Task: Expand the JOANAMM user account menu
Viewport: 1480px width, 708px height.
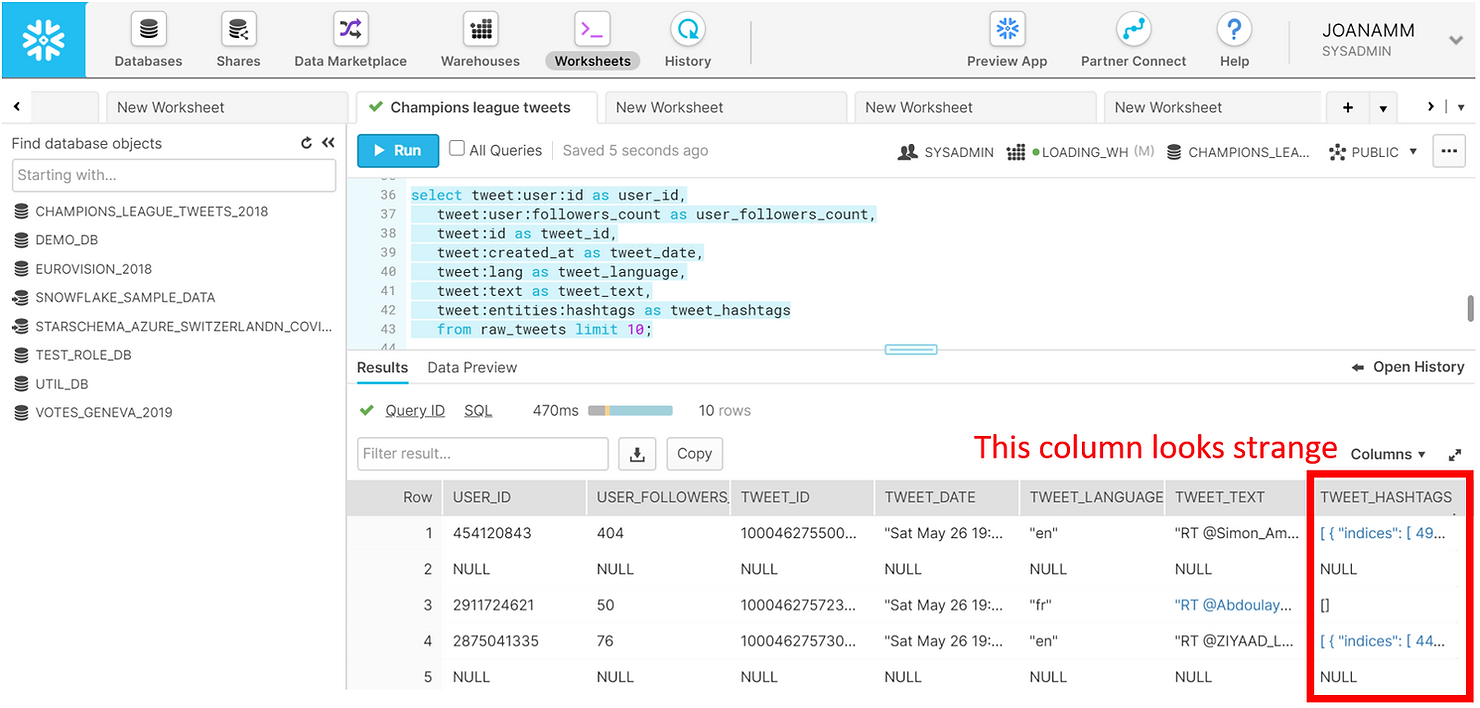Action: [x=1456, y=40]
